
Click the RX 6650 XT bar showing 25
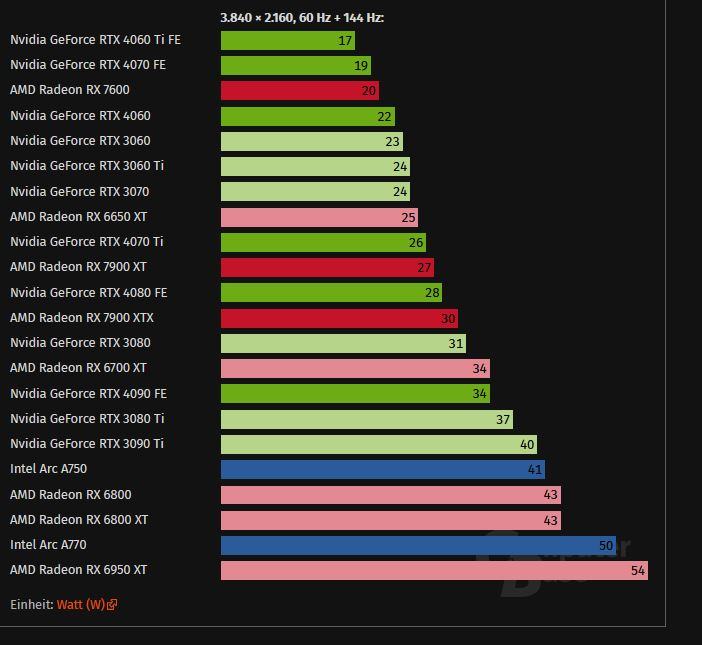pyautogui.click(x=320, y=218)
